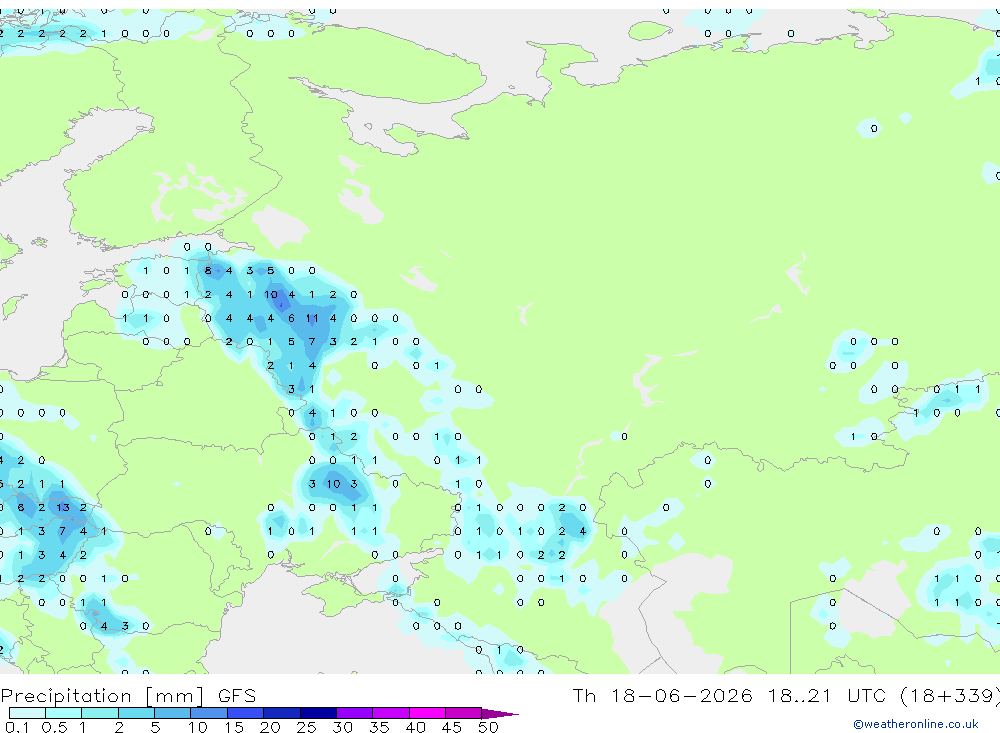The height and width of the screenshot is (733, 1000).
Task: Choose the 20–25 mm dark blue swatch
Action: click(x=282, y=713)
